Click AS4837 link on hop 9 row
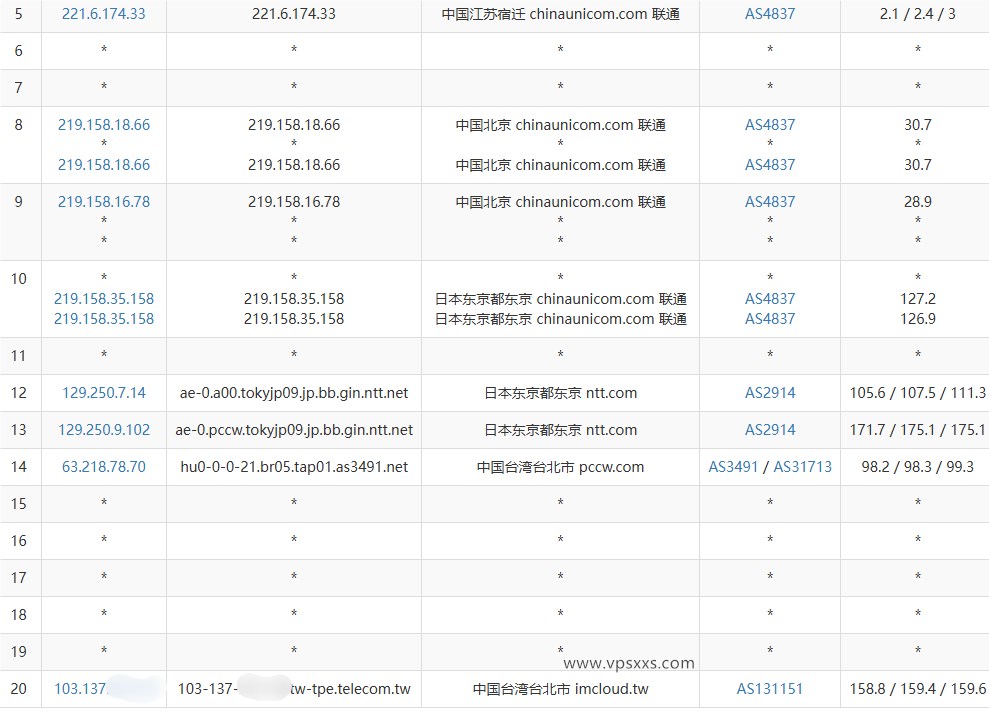 click(769, 201)
